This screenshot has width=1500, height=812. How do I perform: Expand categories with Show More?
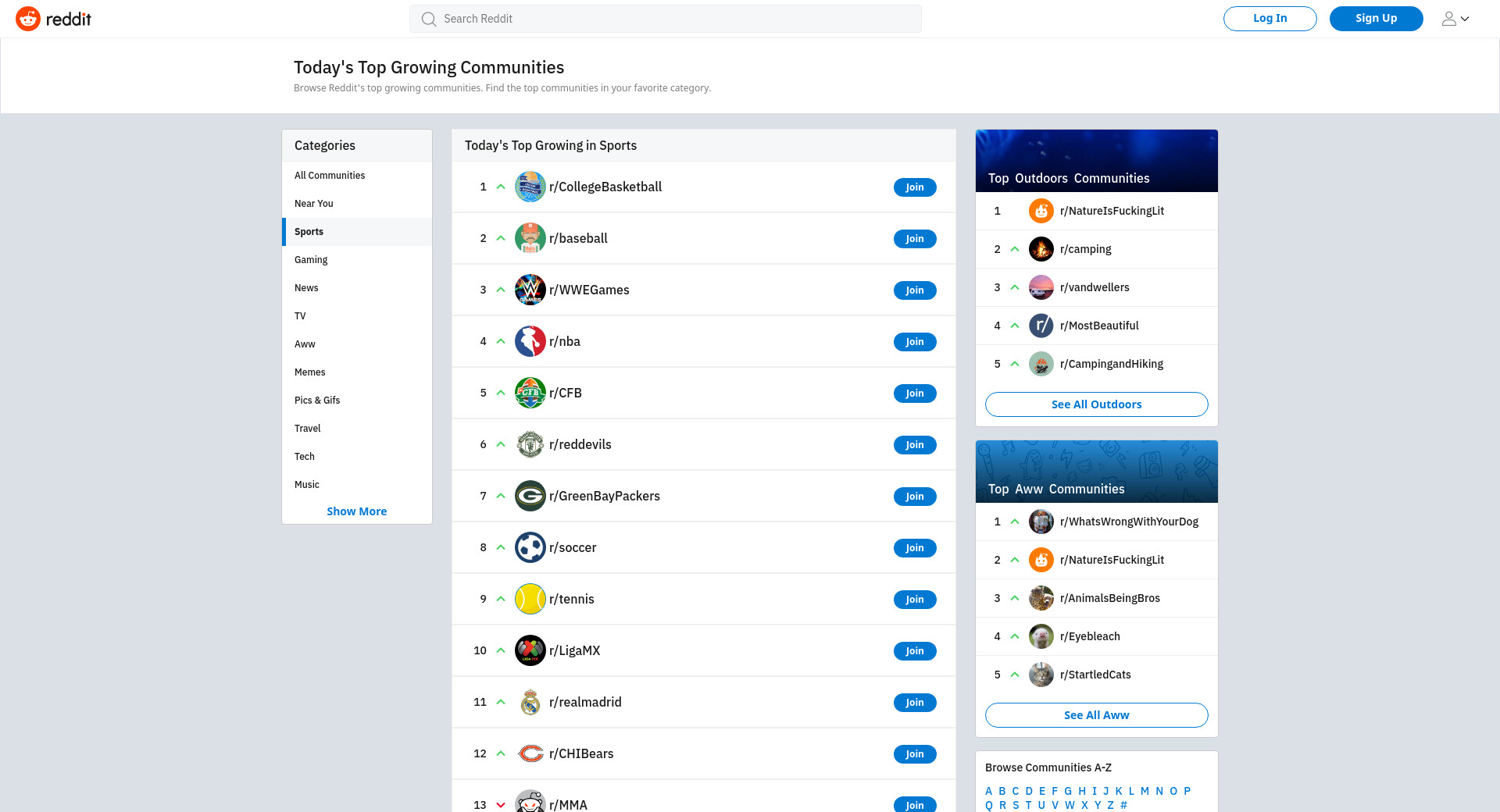click(x=356, y=511)
